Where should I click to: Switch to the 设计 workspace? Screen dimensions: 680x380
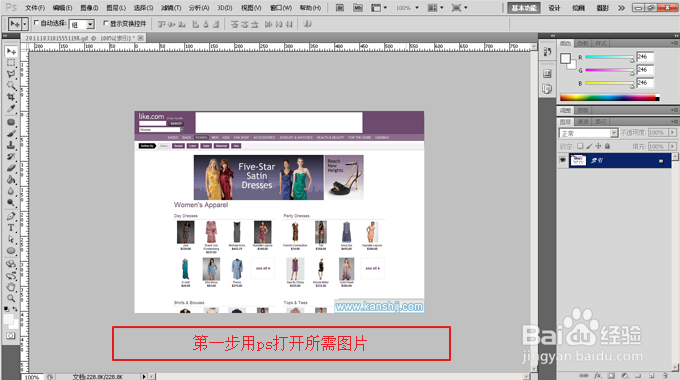(554, 8)
